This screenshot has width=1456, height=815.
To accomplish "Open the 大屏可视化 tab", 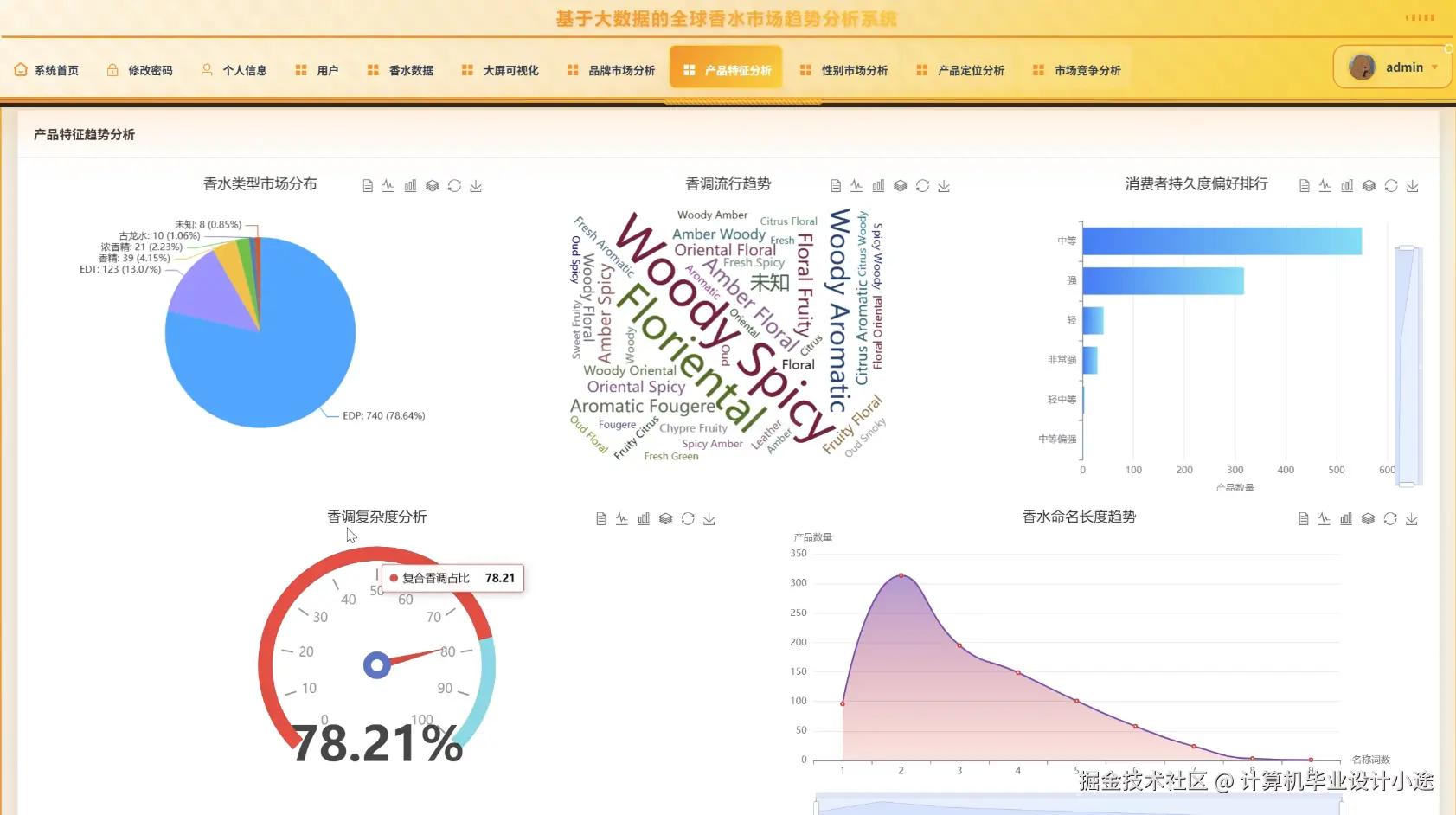I will 510,70.
